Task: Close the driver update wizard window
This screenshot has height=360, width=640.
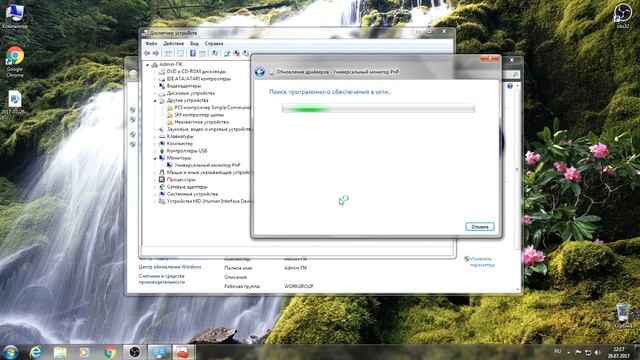Action: pos(490,59)
